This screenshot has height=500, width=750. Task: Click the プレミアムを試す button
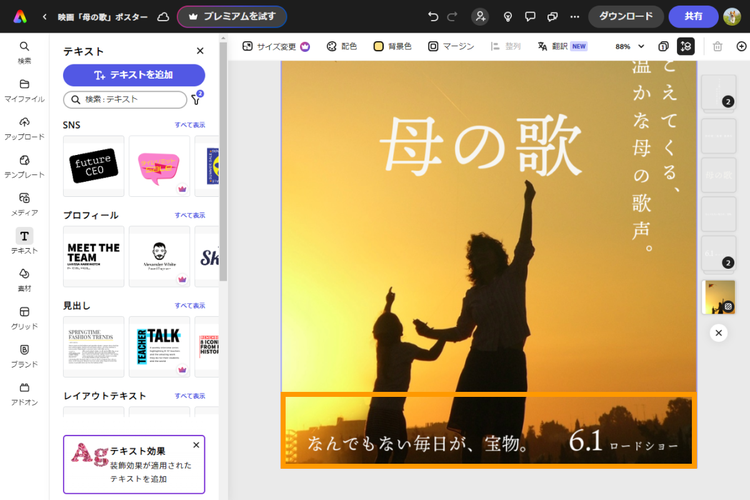[x=232, y=17]
